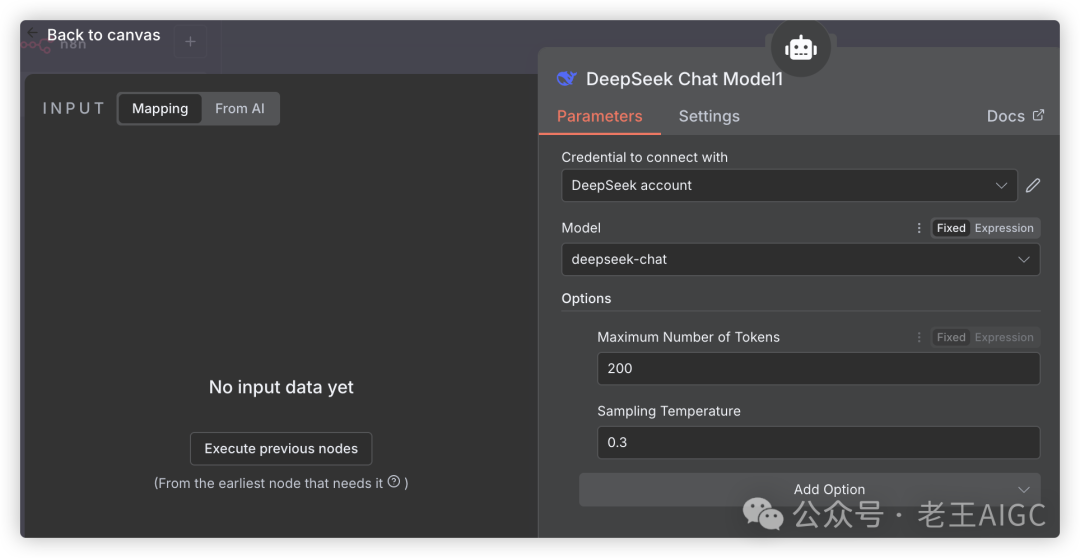Go back to canvas via arrow
Image resolution: width=1080 pixels, height=558 pixels.
[32, 32]
